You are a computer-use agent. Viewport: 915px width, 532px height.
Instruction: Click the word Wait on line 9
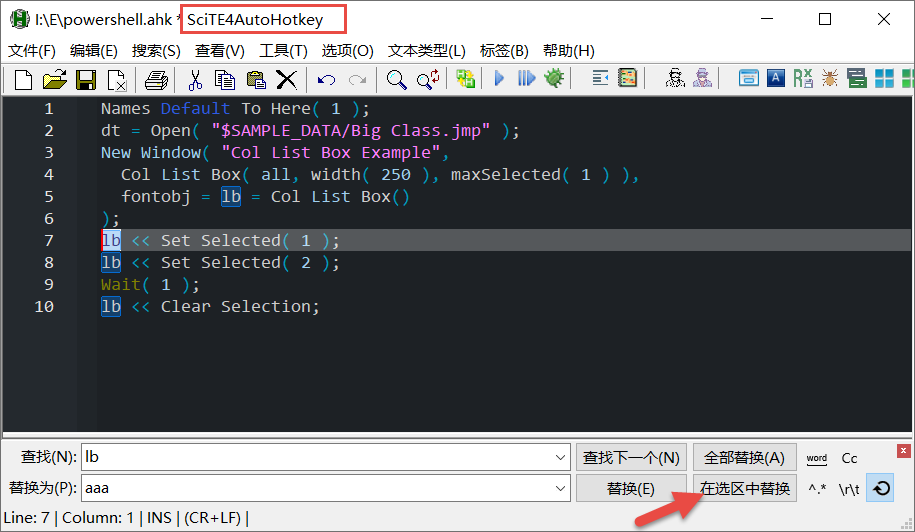pyautogui.click(x=121, y=285)
